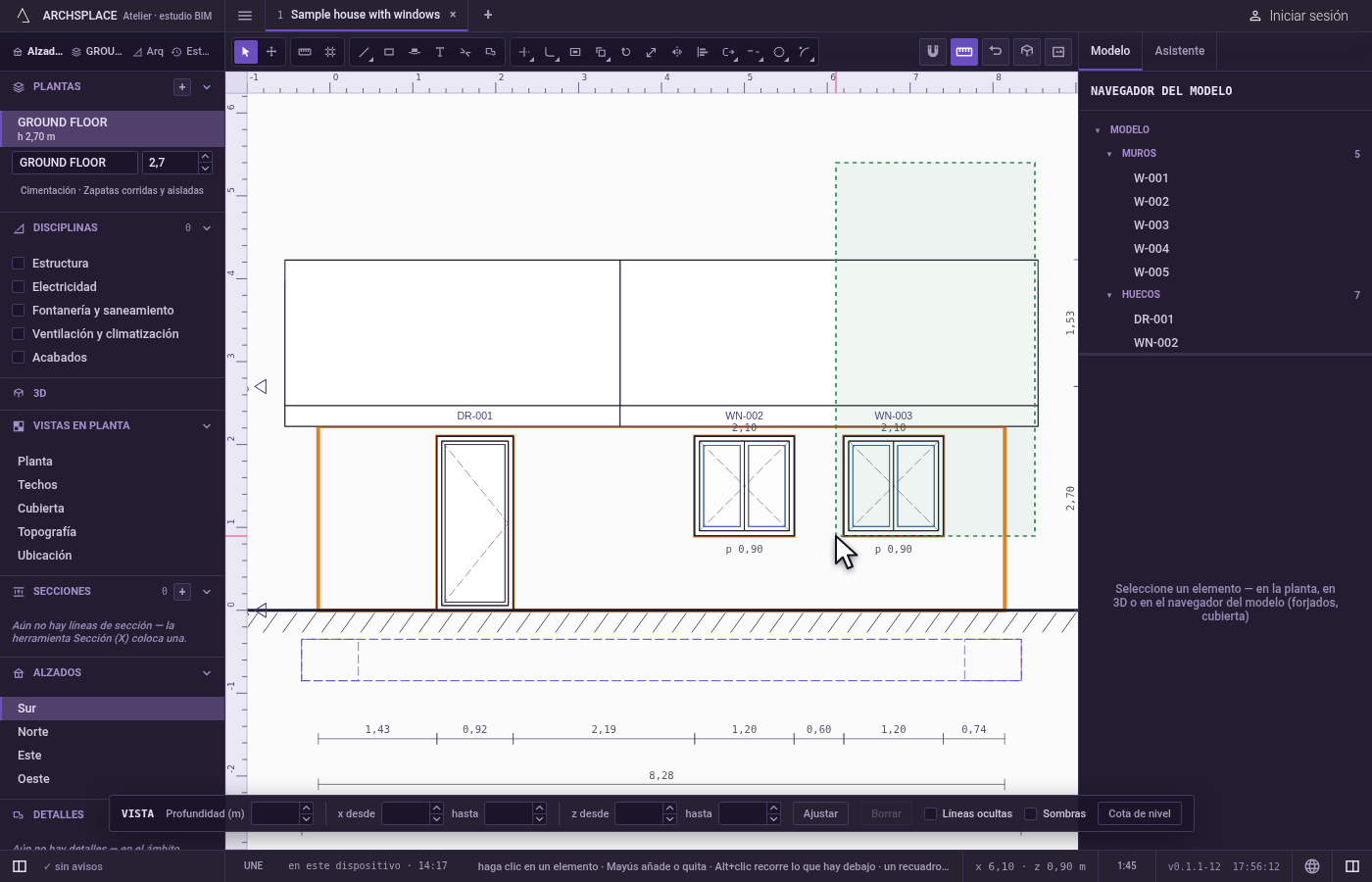
Task: Click the undo arrow icon
Action: [x=996, y=52]
